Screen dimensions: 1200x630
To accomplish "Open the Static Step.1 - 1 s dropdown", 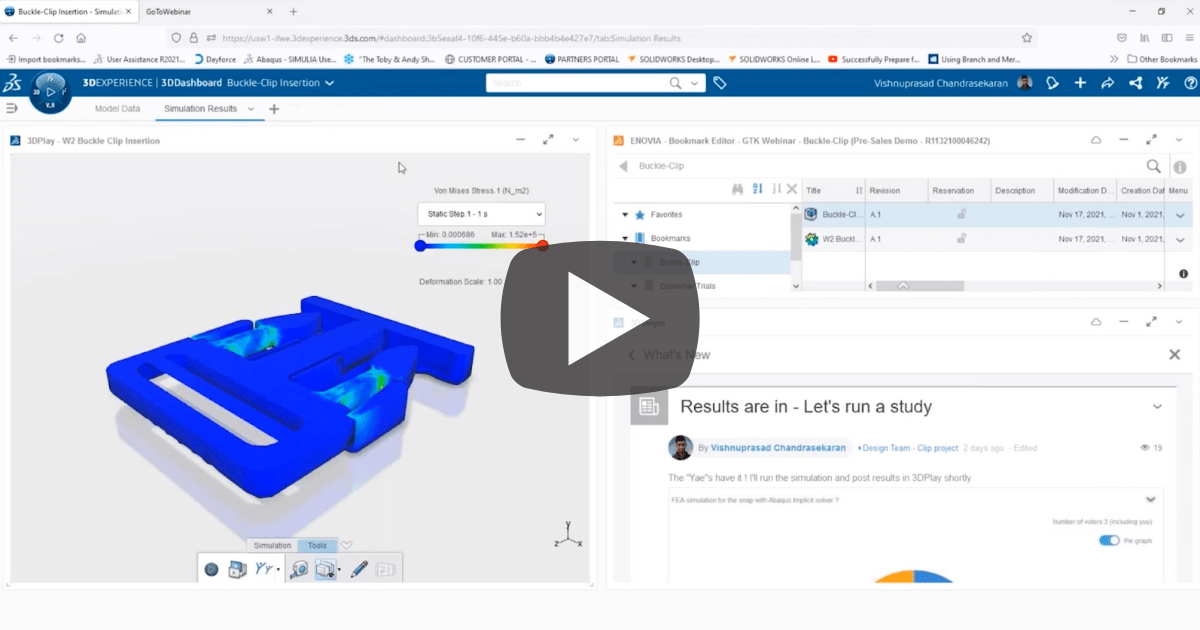I will click(x=482, y=213).
